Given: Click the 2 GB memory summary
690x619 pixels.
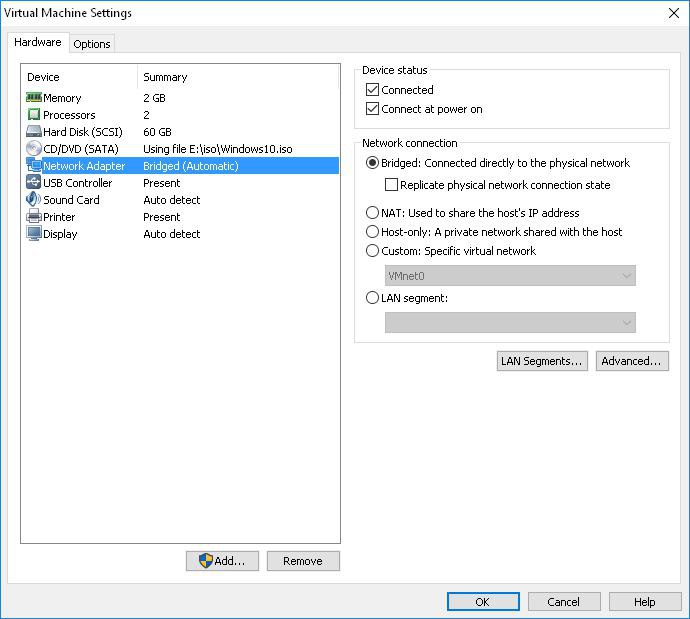Looking at the screenshot, I should 154,98.
